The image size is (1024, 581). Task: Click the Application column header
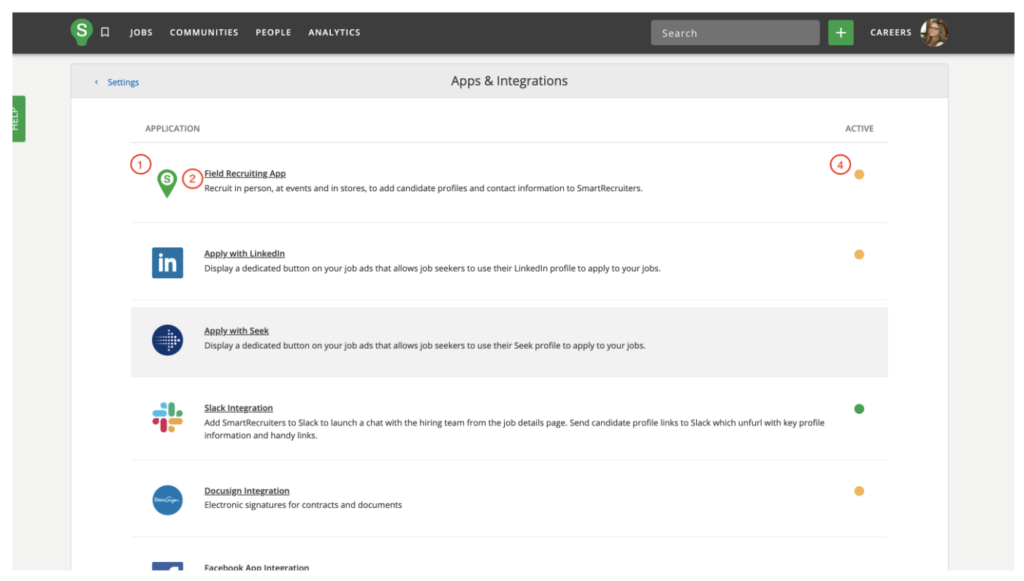point(172,129)
